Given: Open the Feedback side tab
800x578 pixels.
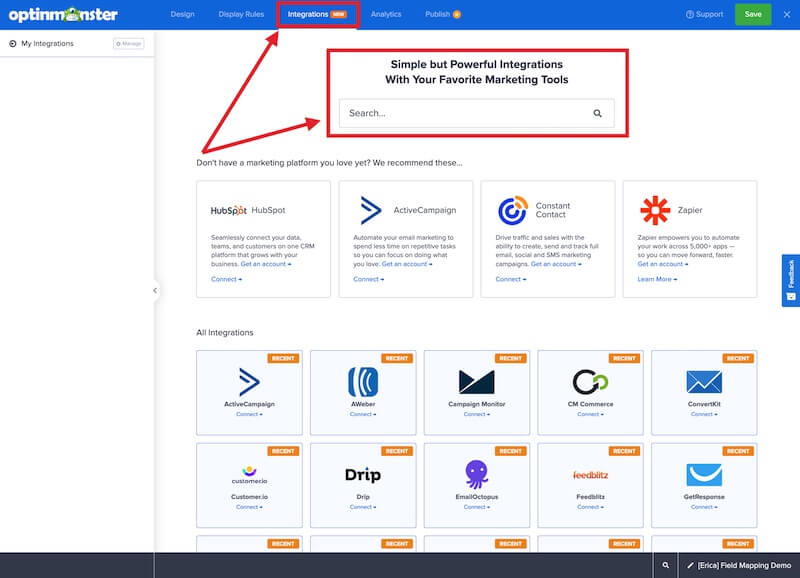Looking at the screenshot, I should [790, 281].
